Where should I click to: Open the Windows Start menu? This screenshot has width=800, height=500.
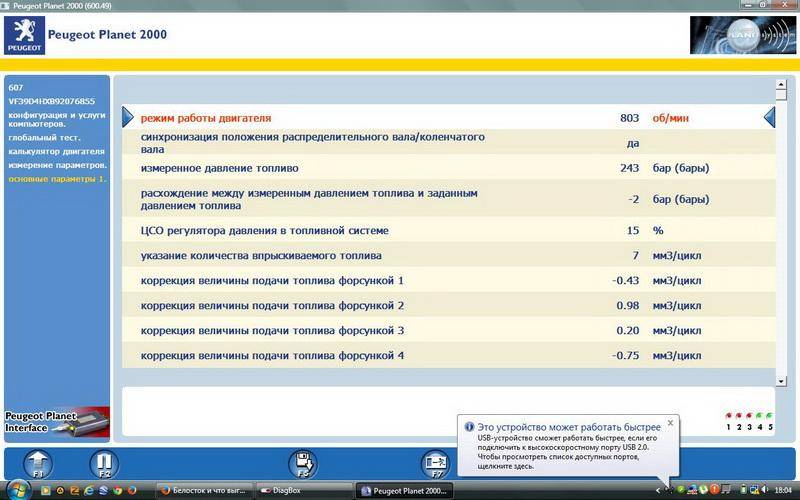pyautogui.click(x=18, y=490)
